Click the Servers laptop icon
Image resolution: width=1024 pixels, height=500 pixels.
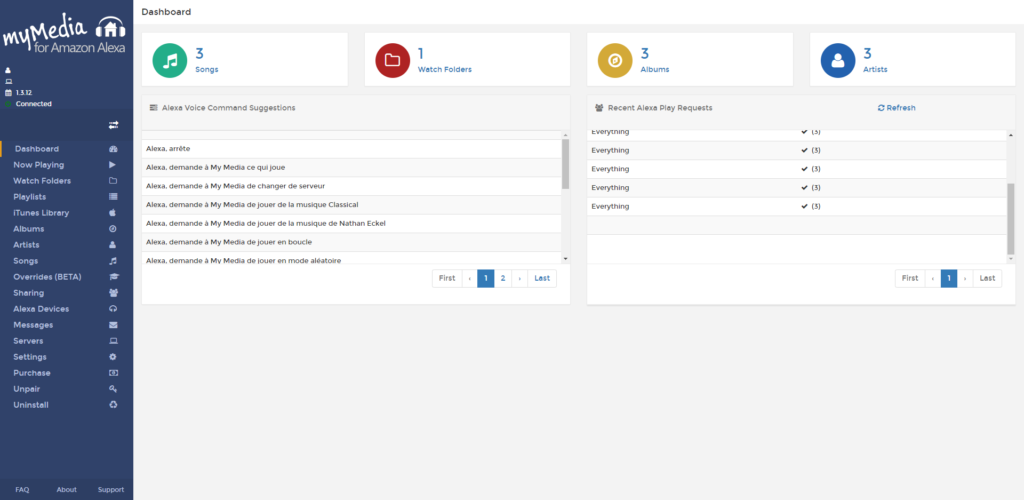pyautogui.click(x=113, y=341)
